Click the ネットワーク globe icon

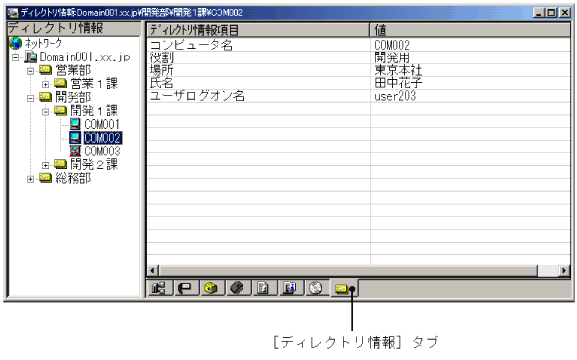[15, 43]
